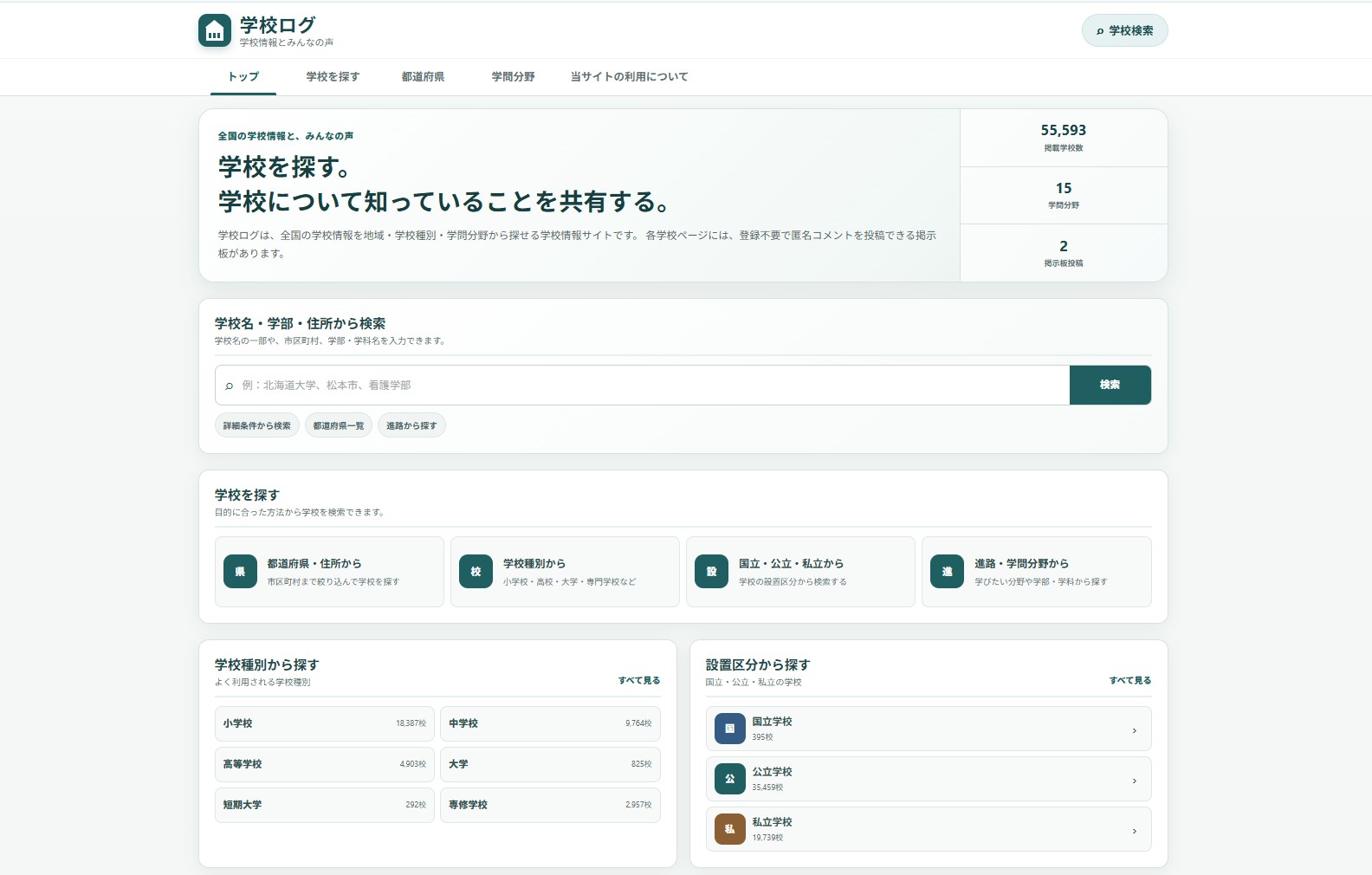Open the 中学校 category row
The image size is (1372, 875).
(550, 723)
